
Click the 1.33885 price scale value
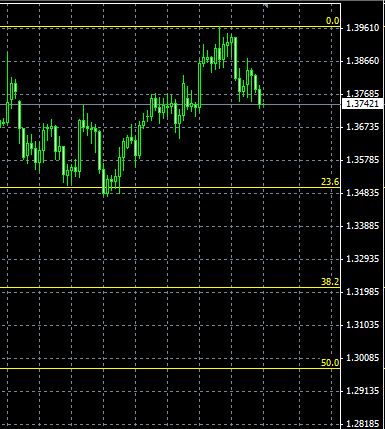pos(363,226)
